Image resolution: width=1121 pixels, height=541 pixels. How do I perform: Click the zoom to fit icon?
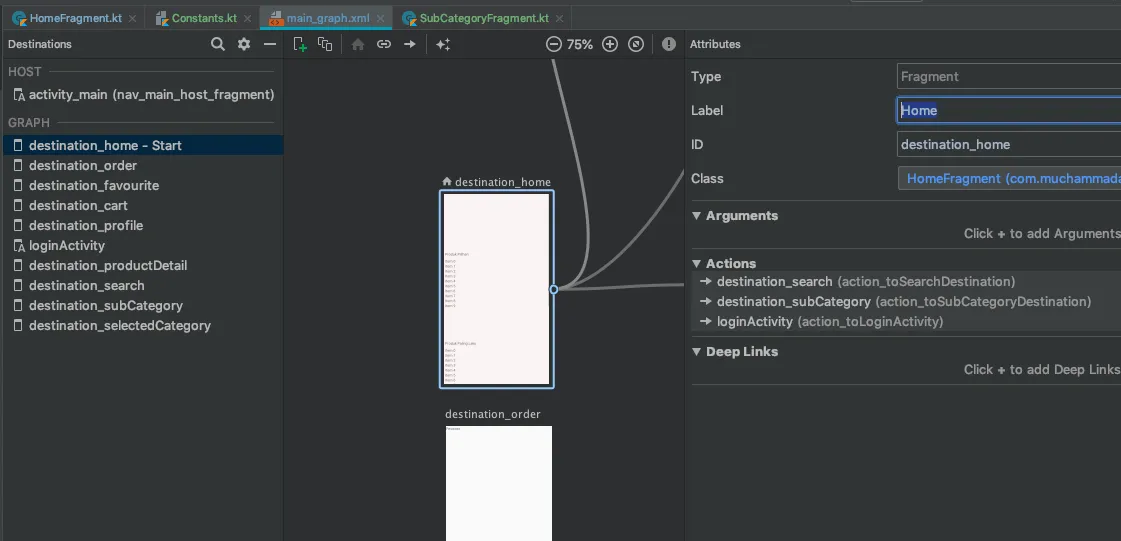636,44
